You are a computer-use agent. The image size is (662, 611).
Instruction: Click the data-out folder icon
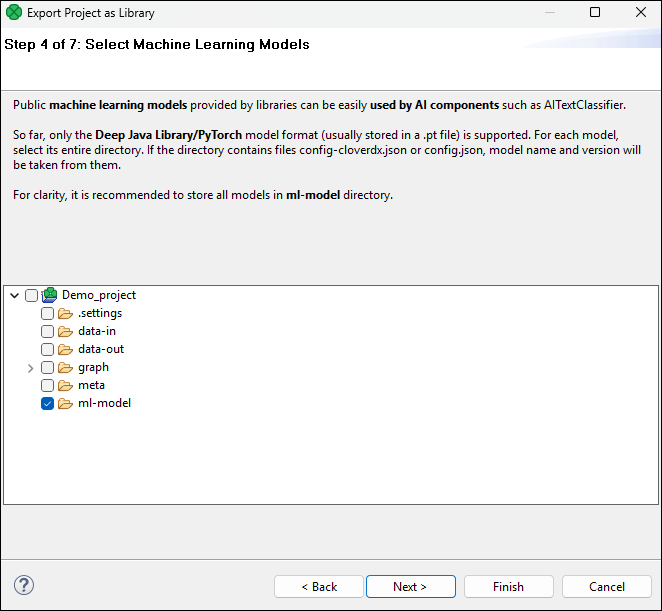point(65,350)
